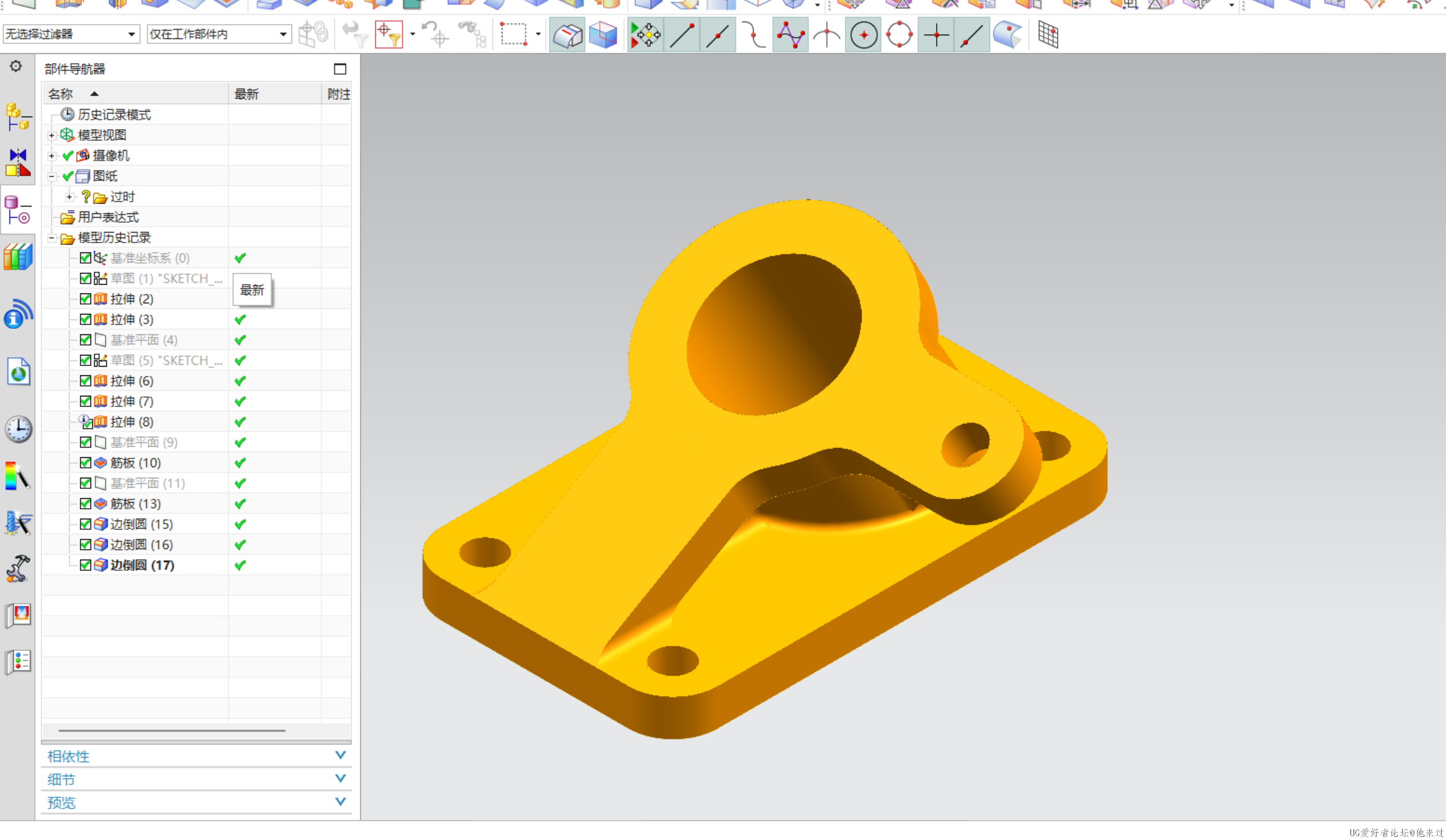1446x840 pixels.
Task: Uncheck the 边倒圆 (15) checkbox
Action: coord(86,524)
